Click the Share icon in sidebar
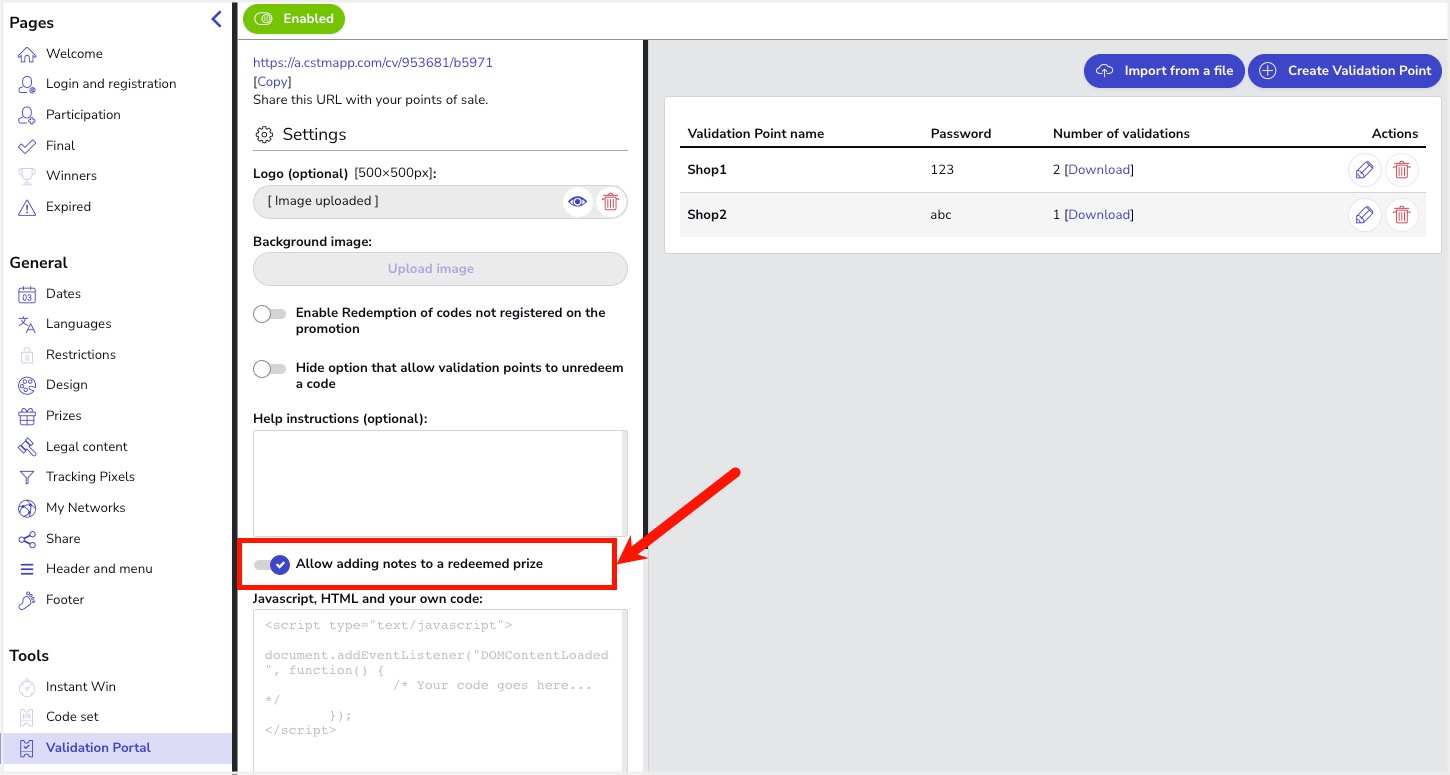Screen dimensions: 1450x775 coord(27,539)
